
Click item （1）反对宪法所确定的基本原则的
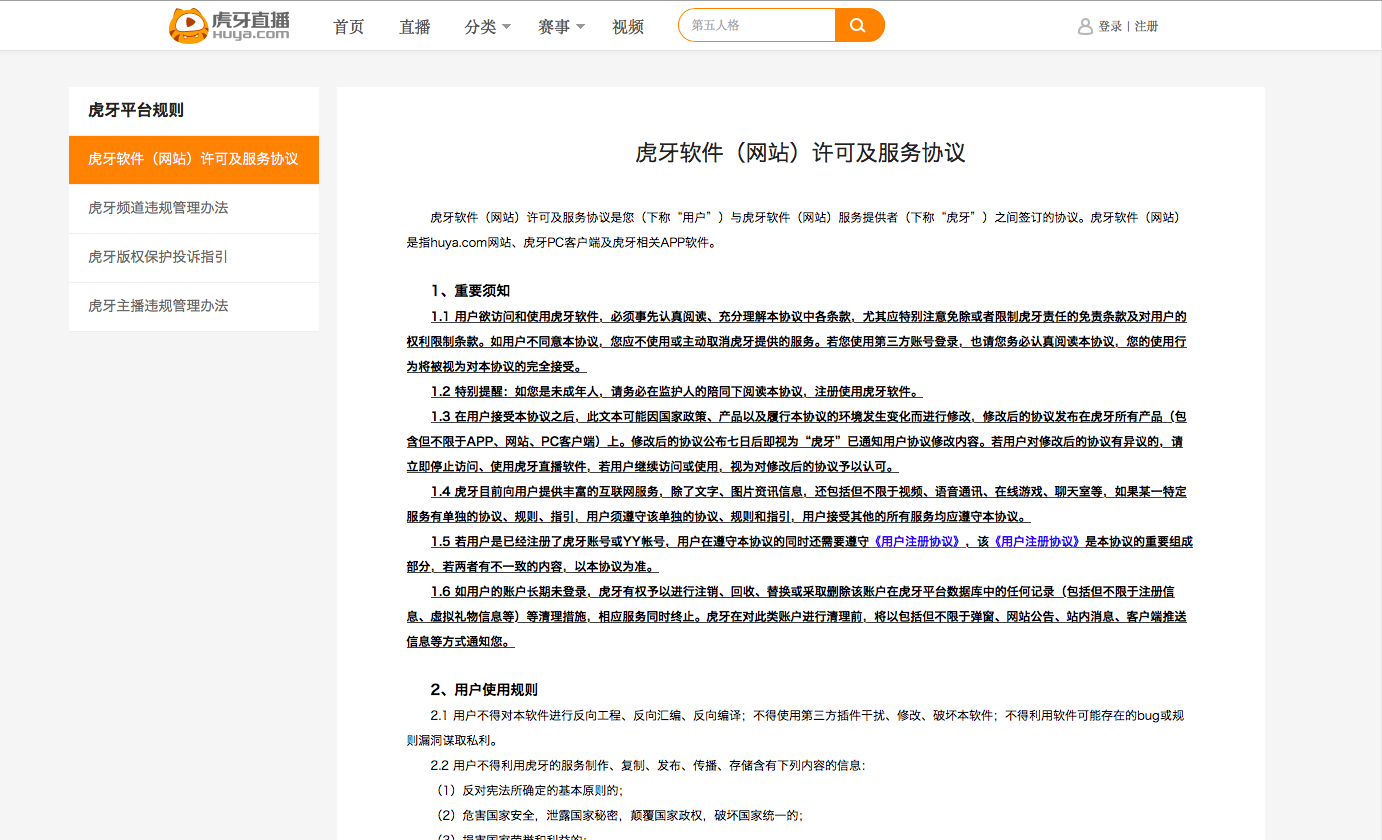click(528, 790)
